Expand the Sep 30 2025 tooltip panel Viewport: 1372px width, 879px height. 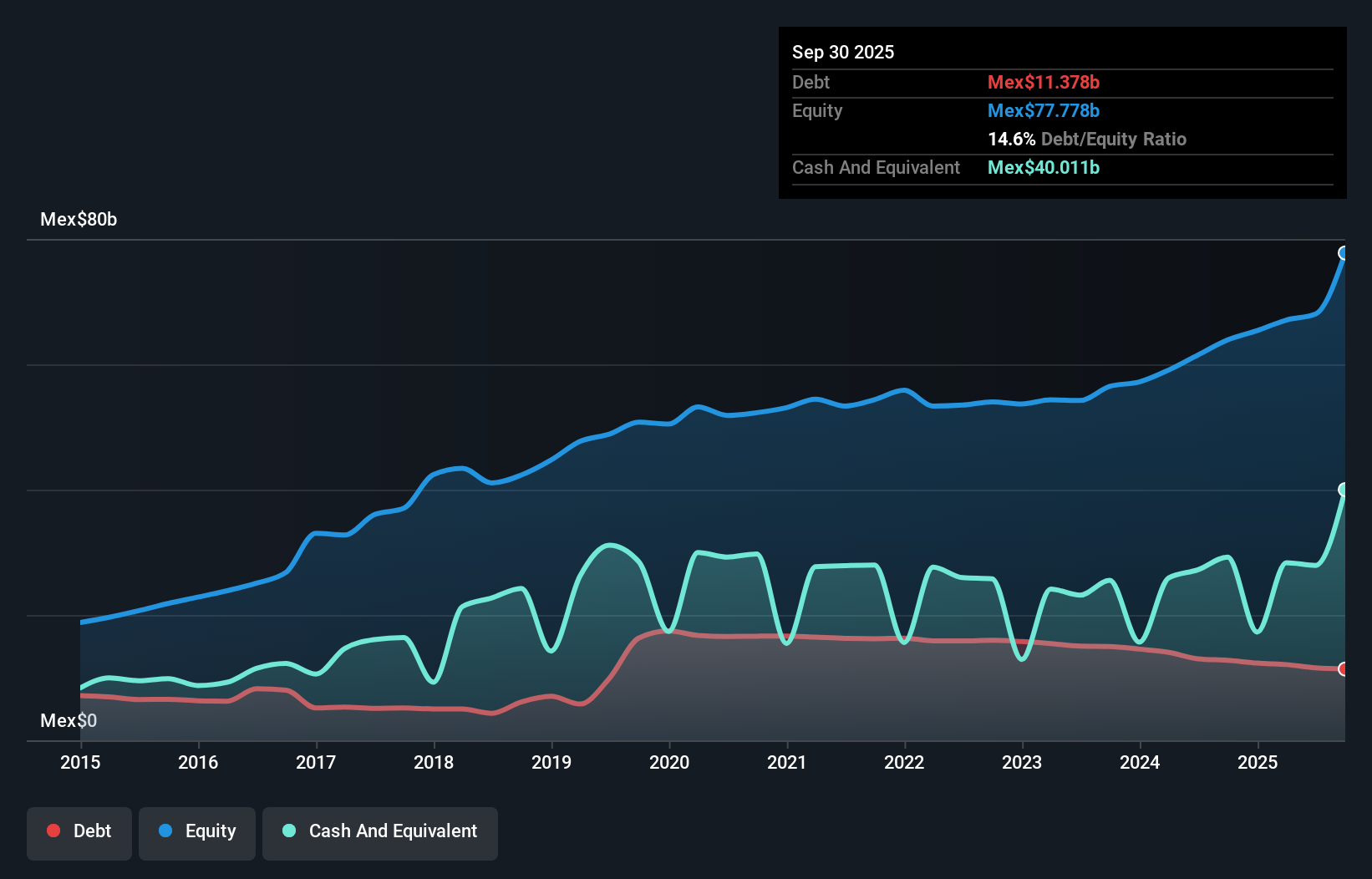[843, 52]
